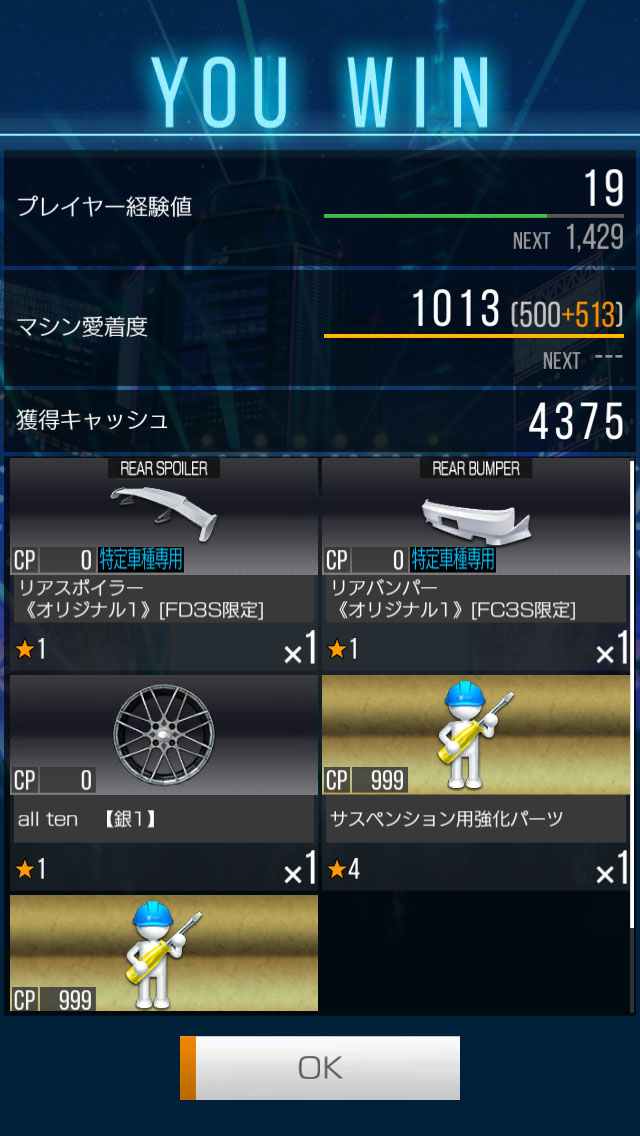The height and width of the screenshot is (1136, 640).
Task: Click the REAR SPOILER category label
Action: coord(164,468)
